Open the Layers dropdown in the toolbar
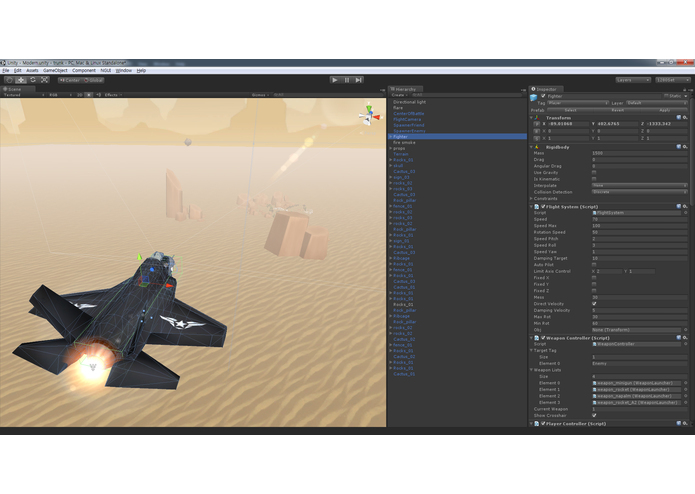This screenshot has height=494, width=695. click(x=633, y=80)
